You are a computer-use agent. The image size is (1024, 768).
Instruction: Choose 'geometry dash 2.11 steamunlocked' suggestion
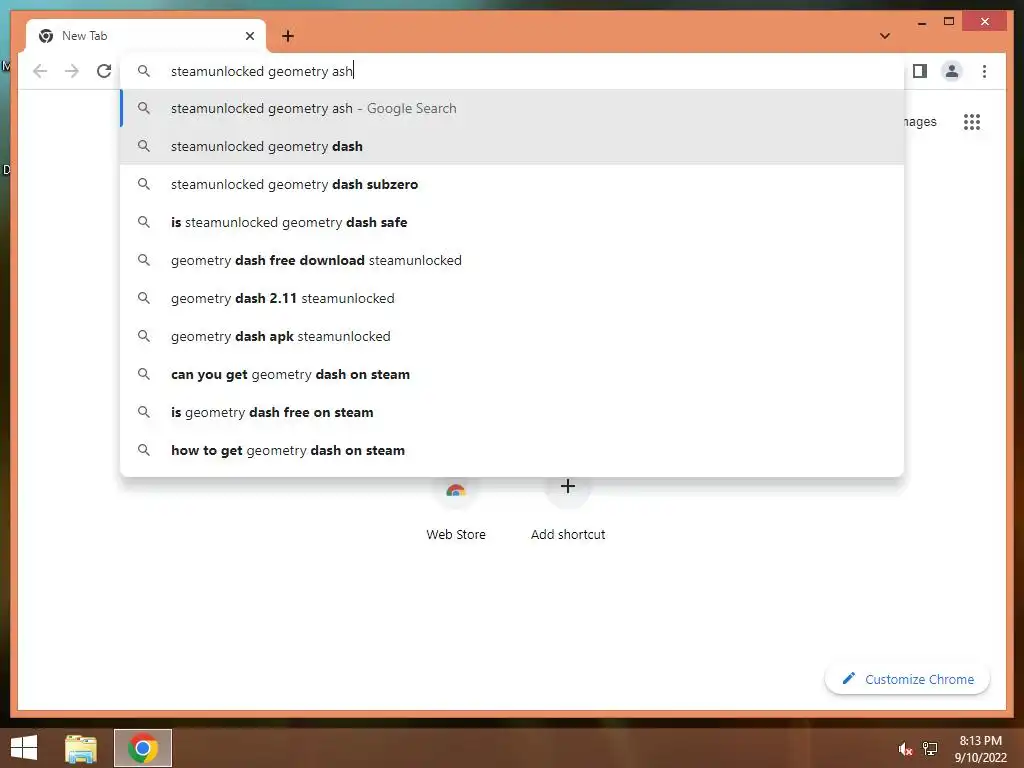click(513, 298)
